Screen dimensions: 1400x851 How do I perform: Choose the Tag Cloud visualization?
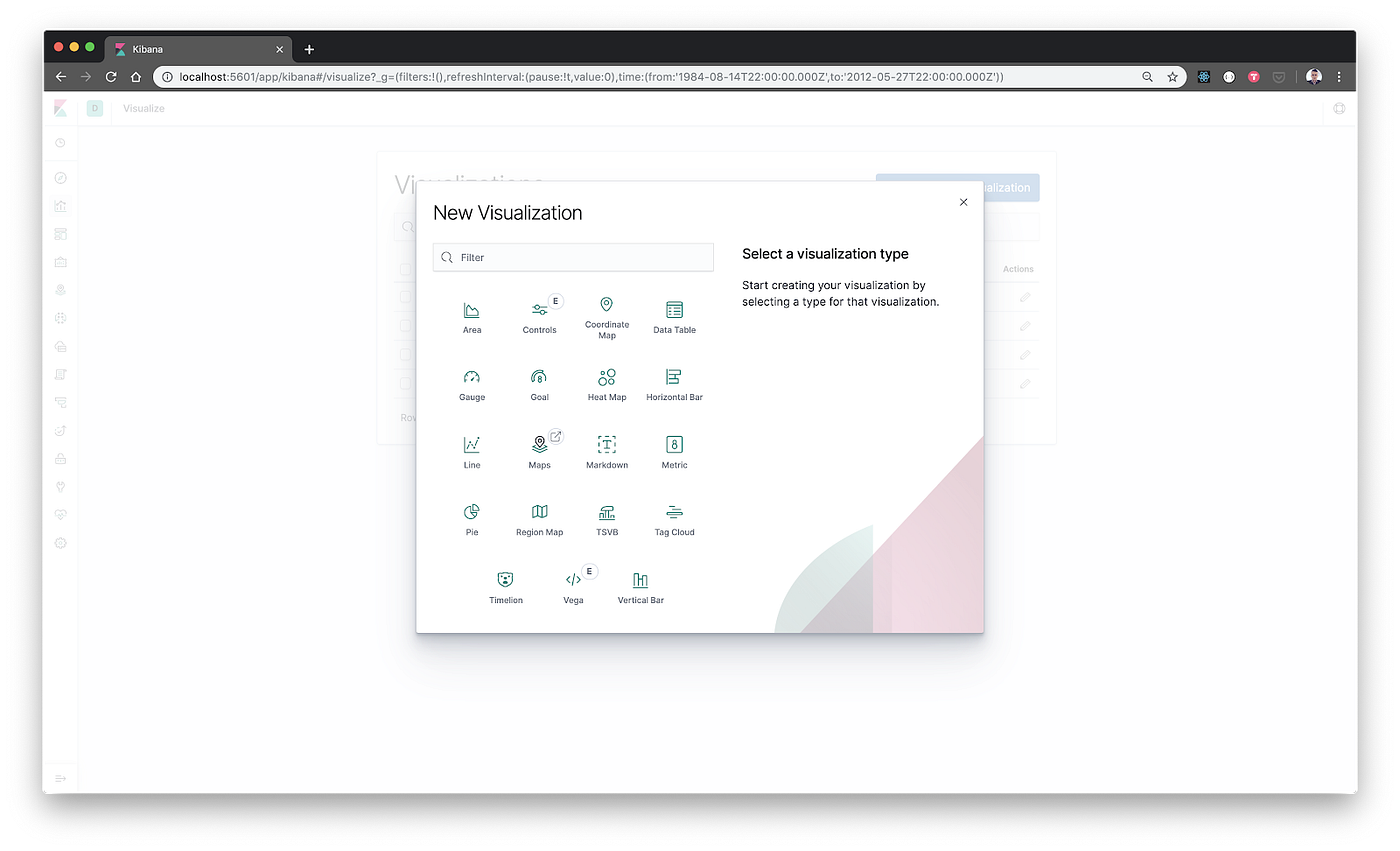[674, 520]
